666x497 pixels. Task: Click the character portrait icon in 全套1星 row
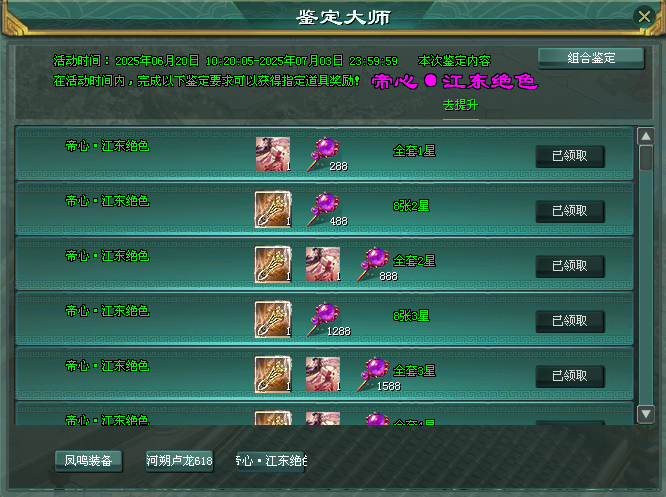pyautogui.click(x=273, y=154)
